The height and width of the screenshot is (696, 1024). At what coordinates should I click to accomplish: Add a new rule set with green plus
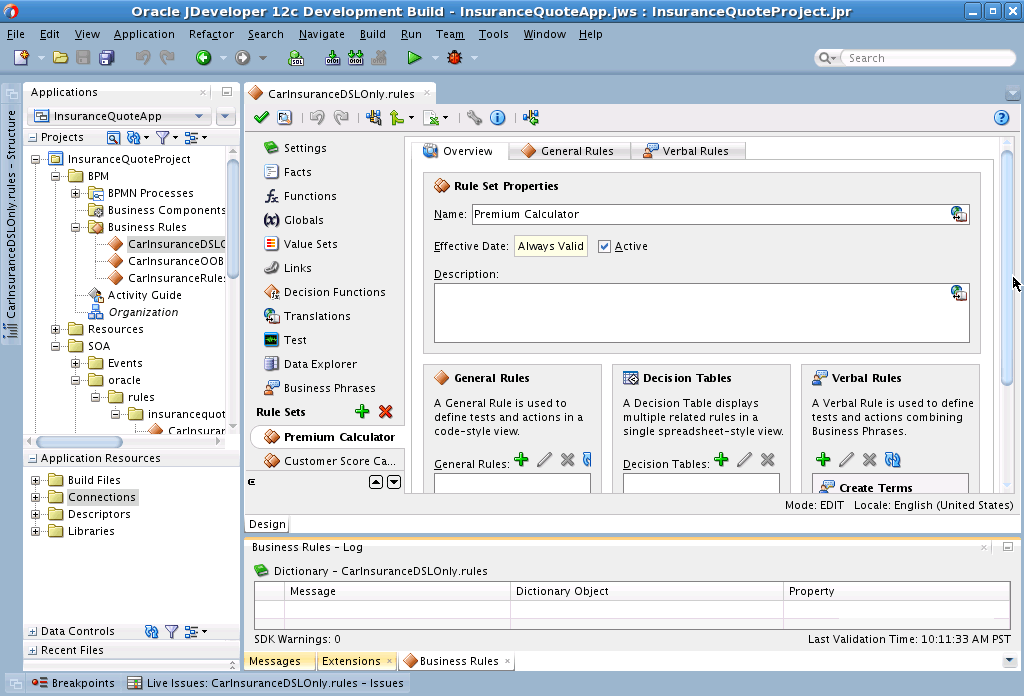tap(362, 411)
